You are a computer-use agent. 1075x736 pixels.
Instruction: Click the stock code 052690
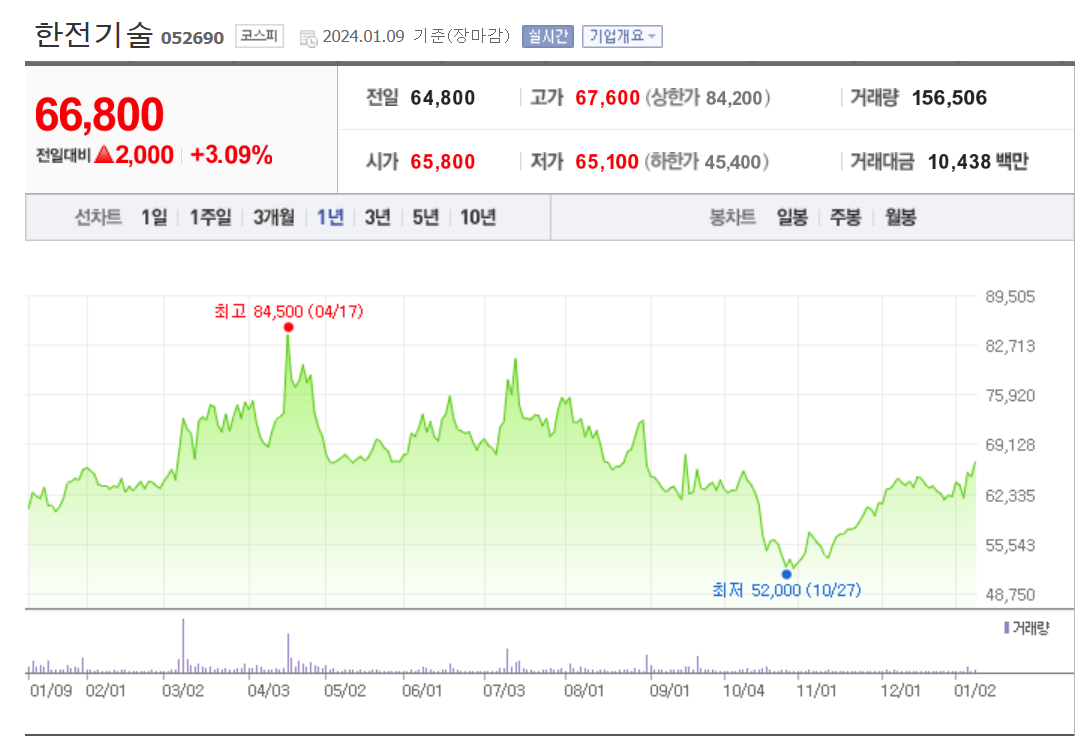pos(193,38)
